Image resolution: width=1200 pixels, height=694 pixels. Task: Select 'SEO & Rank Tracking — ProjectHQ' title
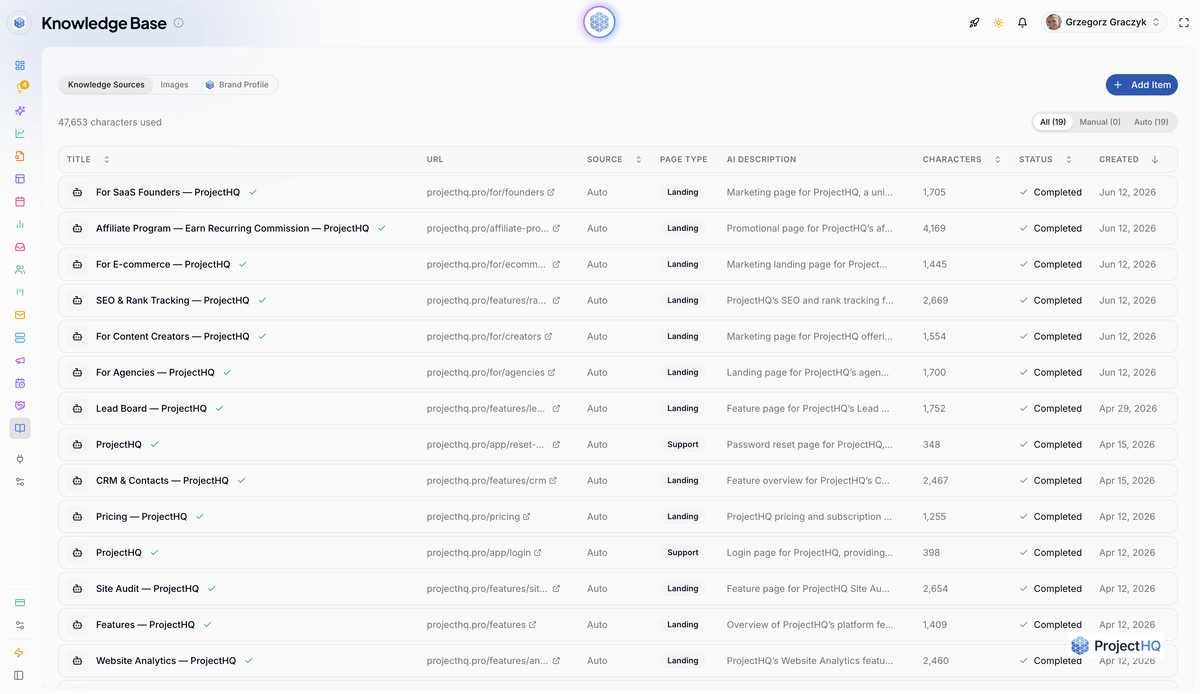pos(173,300)
